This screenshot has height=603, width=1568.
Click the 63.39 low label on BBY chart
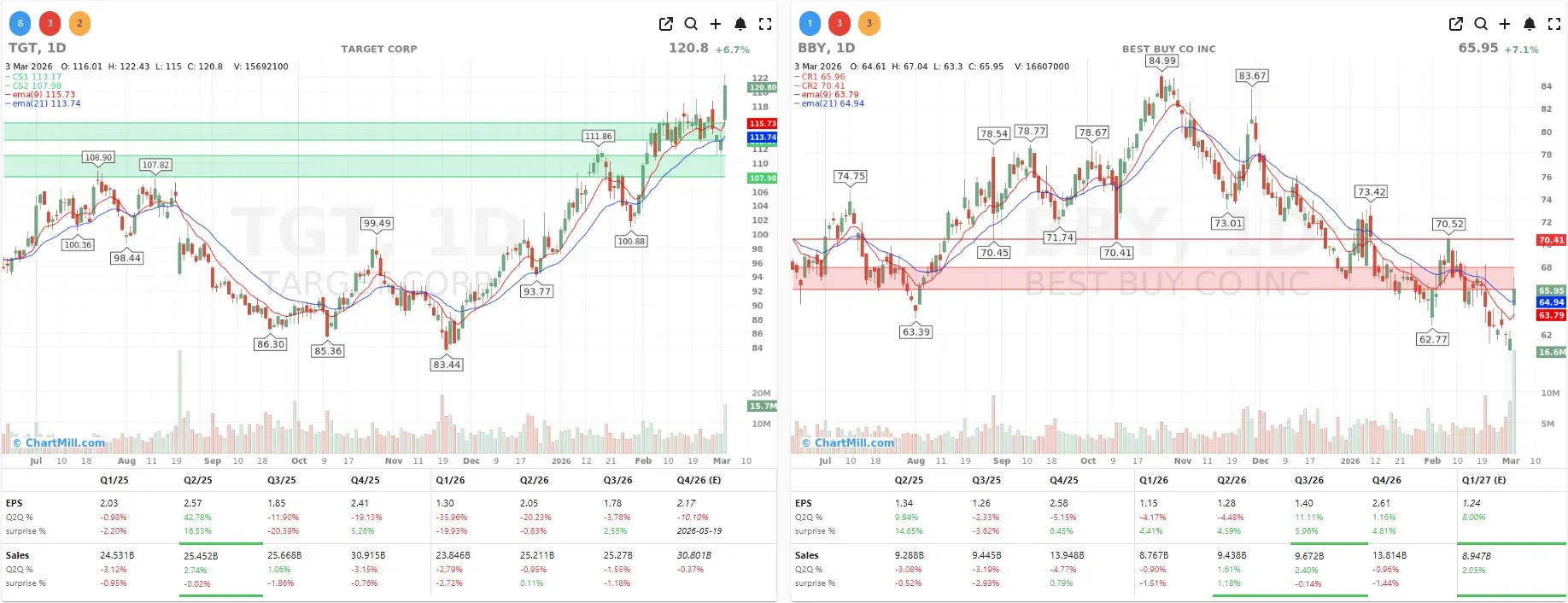point(916,332)
